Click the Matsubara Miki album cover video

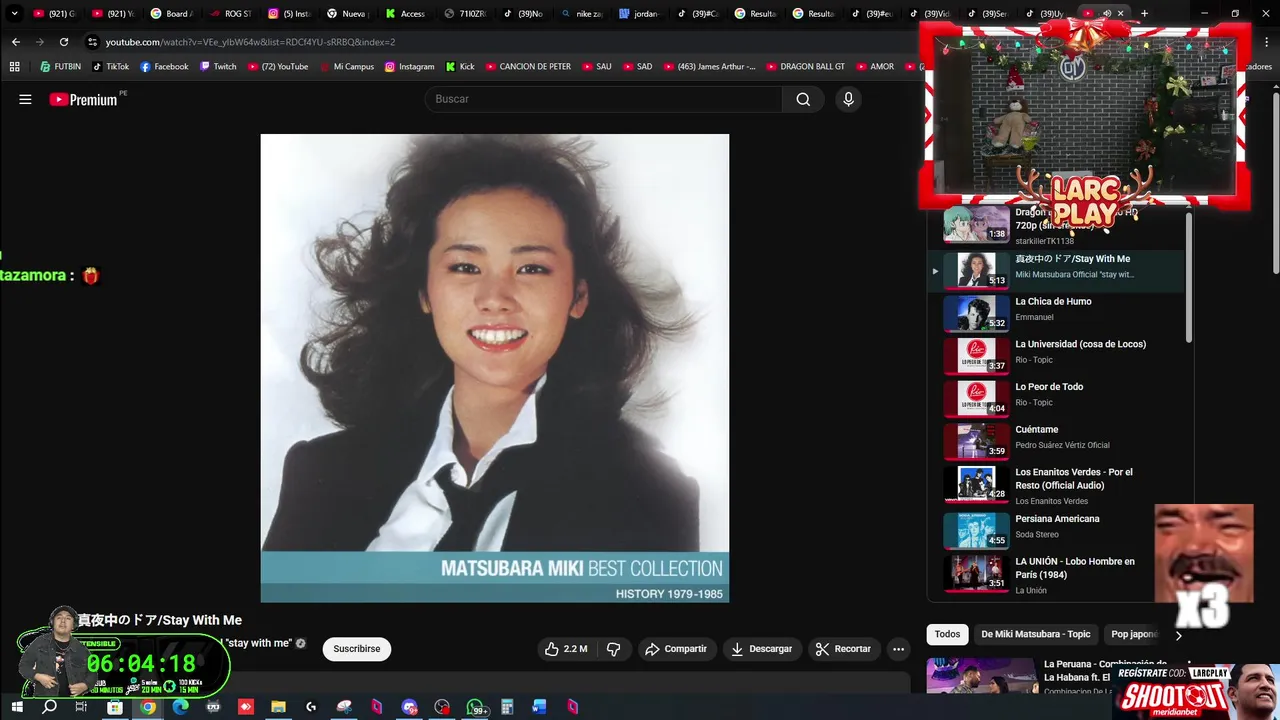pos(495,368)
